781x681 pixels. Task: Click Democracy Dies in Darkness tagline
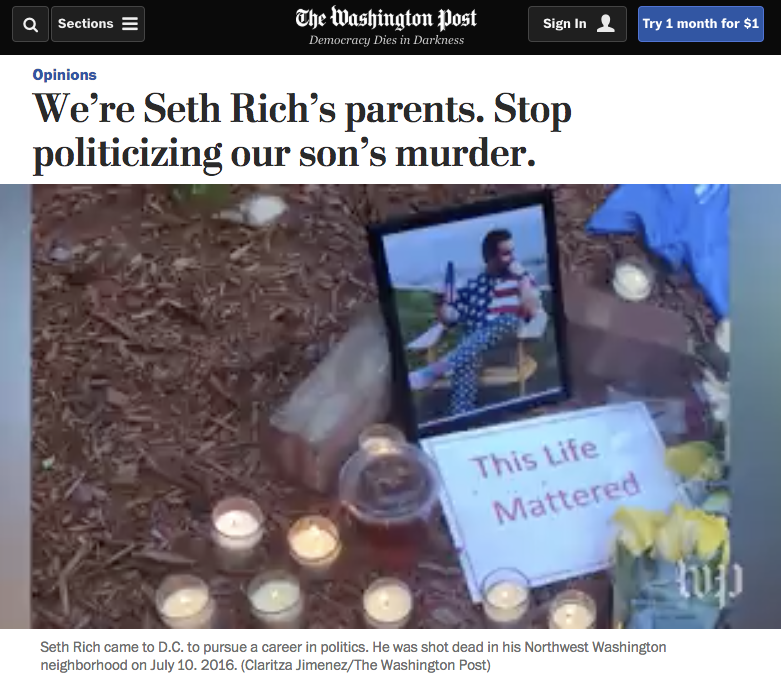click(x=386, y=40)
